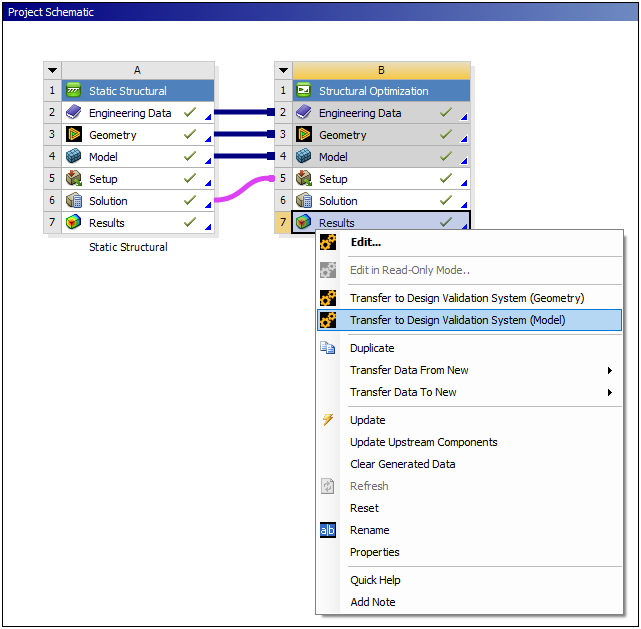
Task: Click the Setup icon in Static Structural
Action: click(73, 179)
